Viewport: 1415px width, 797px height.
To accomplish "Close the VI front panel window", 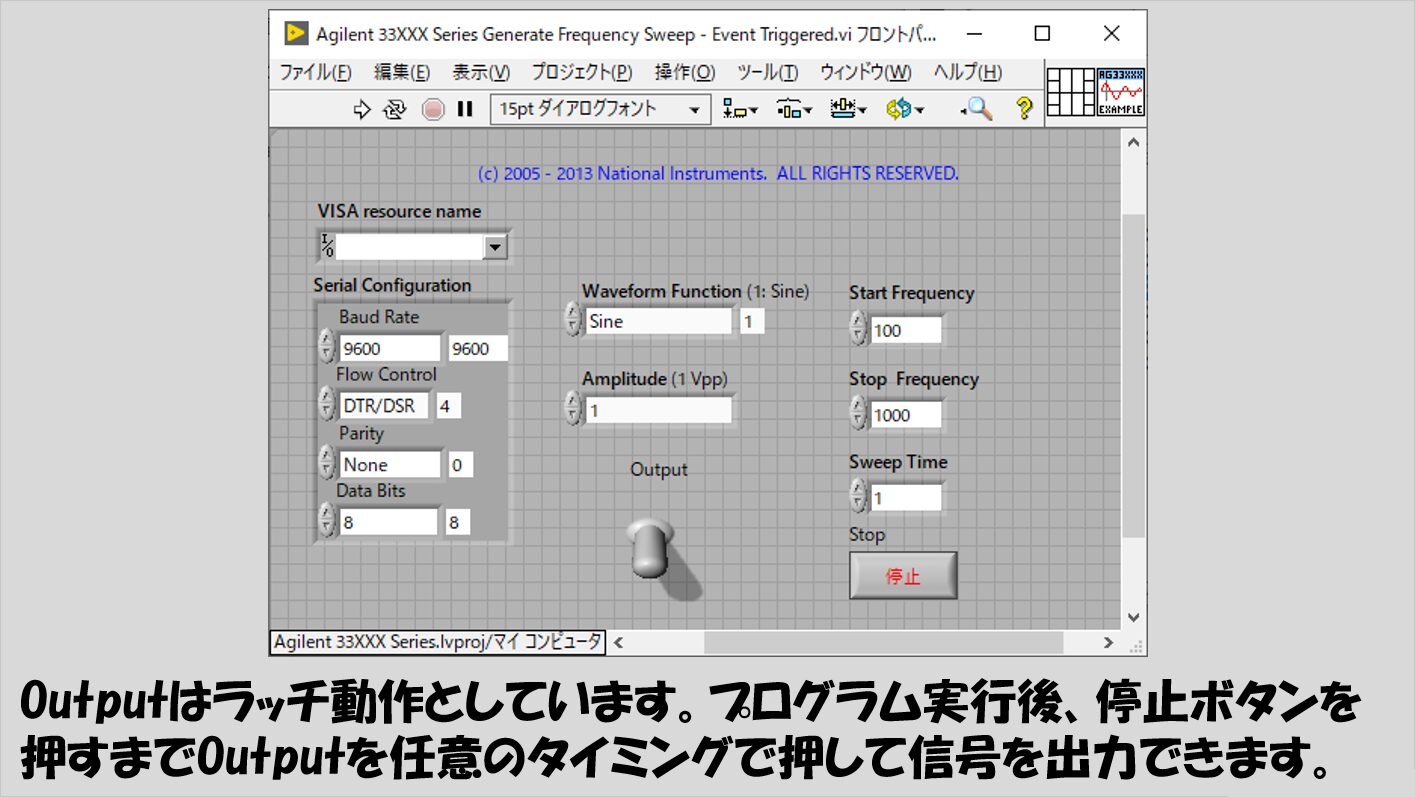I will [1111, 33].
